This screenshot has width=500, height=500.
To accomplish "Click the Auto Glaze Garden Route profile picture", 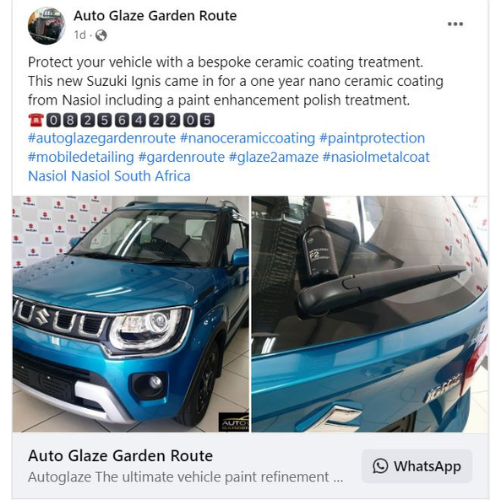I will (x=47, y=26).
